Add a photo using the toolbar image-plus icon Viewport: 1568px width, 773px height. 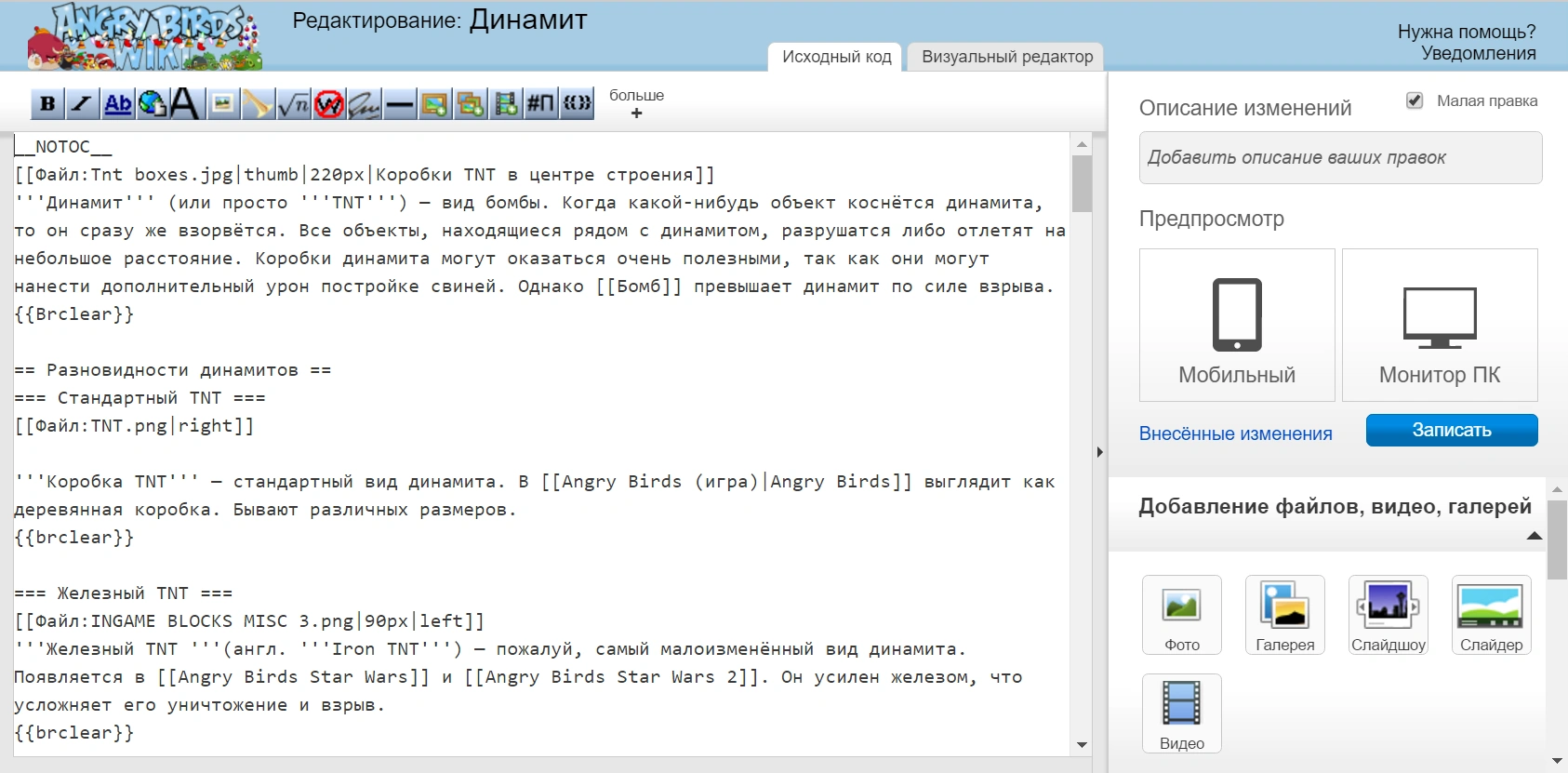(434, 103)
